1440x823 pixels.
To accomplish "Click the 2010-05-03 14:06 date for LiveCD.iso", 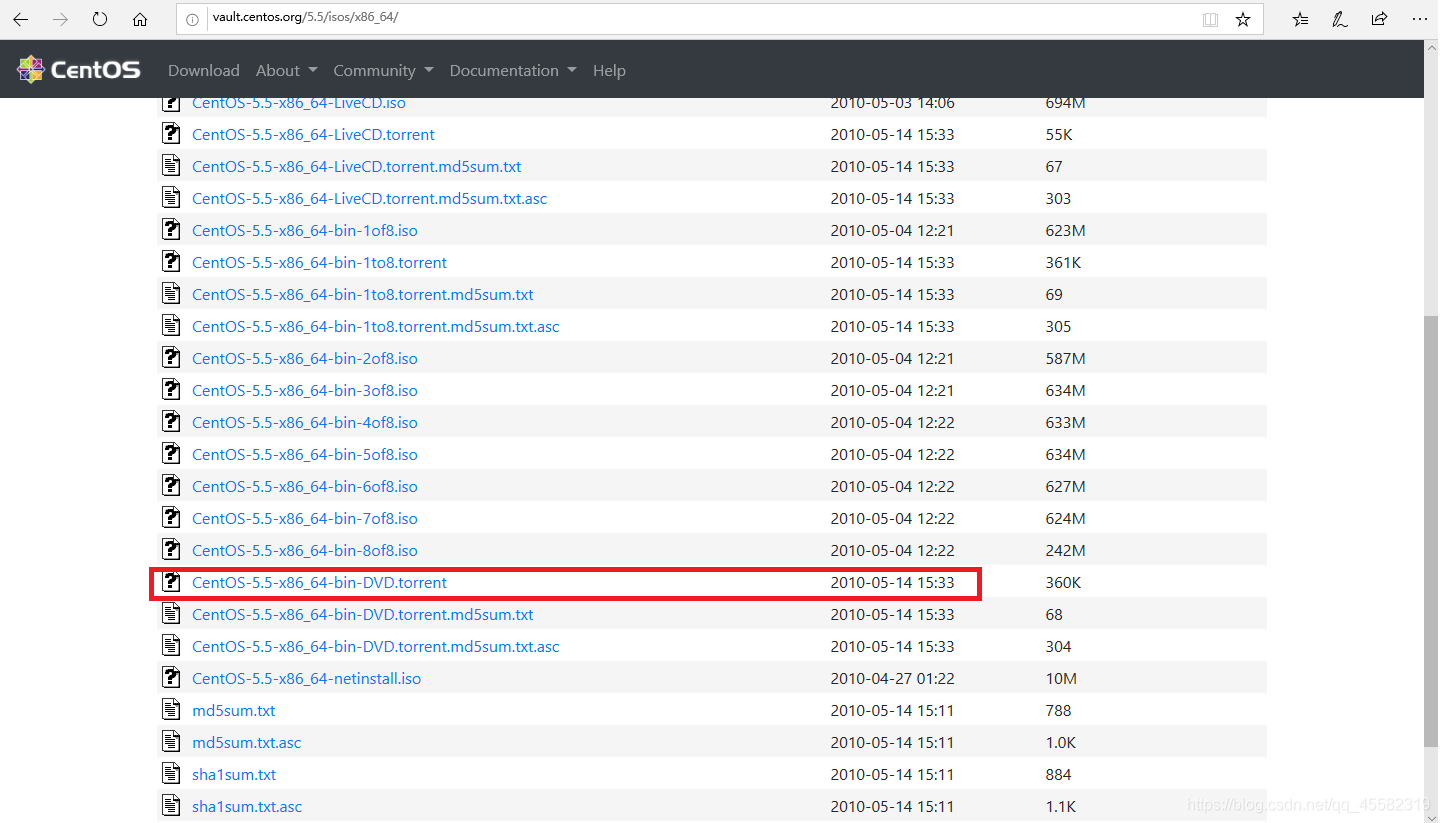I will click(892, 103).
